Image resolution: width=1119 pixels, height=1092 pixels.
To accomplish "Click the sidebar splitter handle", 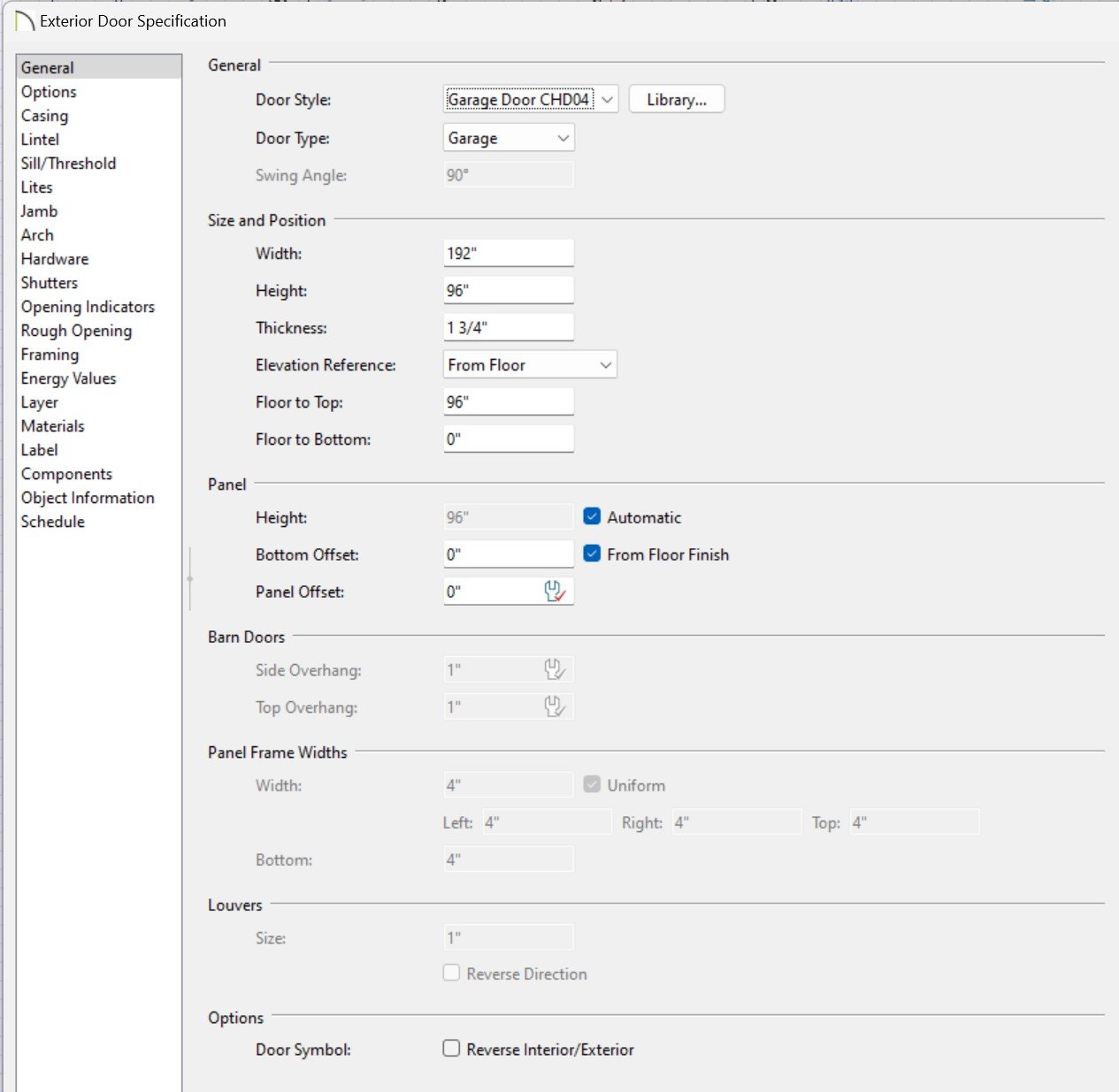I will tap(189, 579).
